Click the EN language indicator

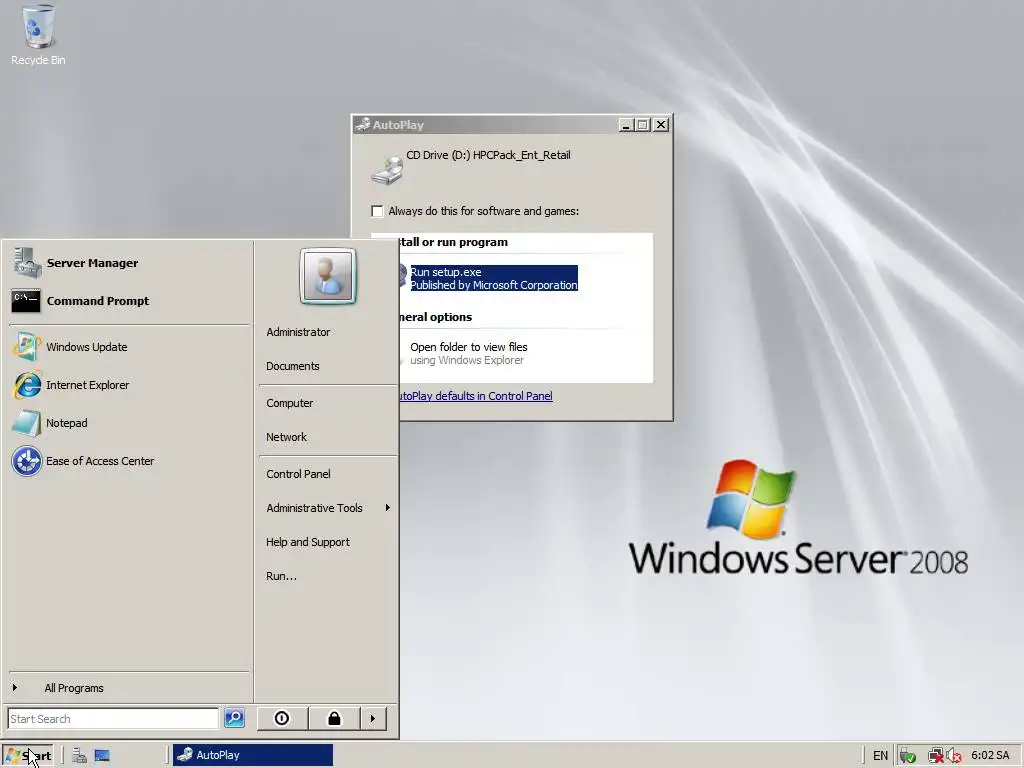coord(880,756)
